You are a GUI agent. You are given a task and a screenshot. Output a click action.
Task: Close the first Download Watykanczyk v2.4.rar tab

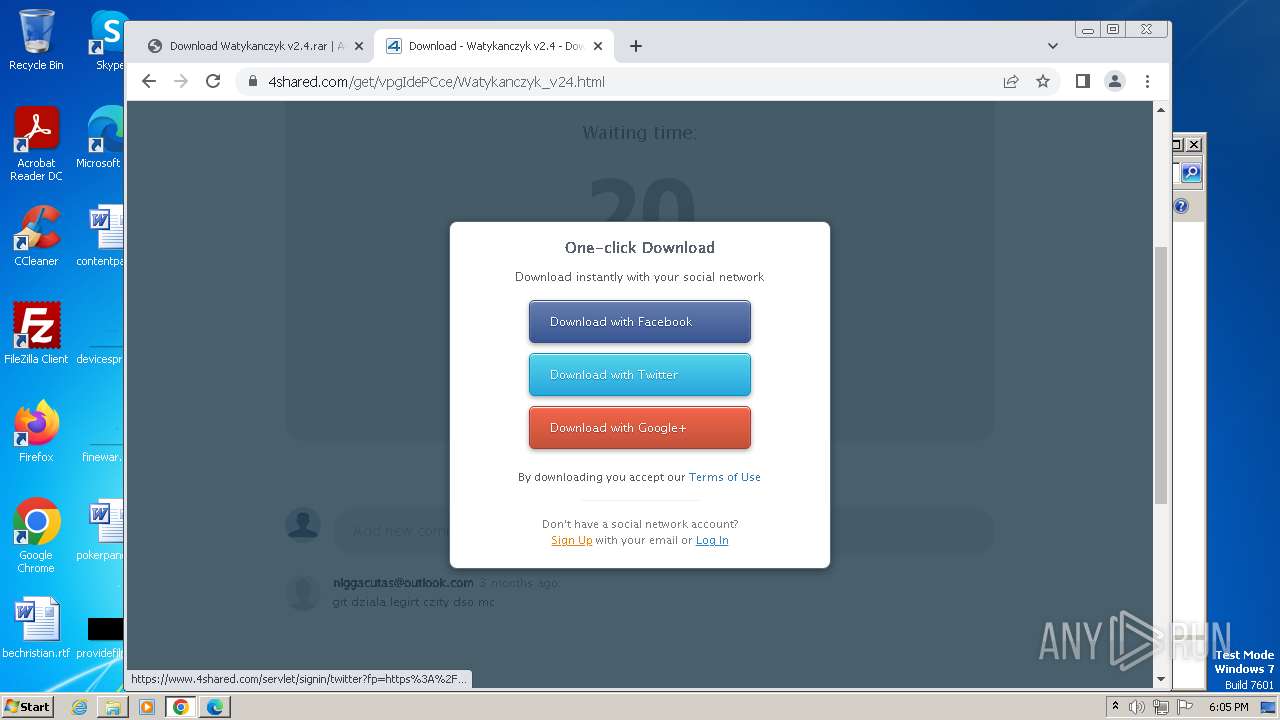tap(359, 46)
